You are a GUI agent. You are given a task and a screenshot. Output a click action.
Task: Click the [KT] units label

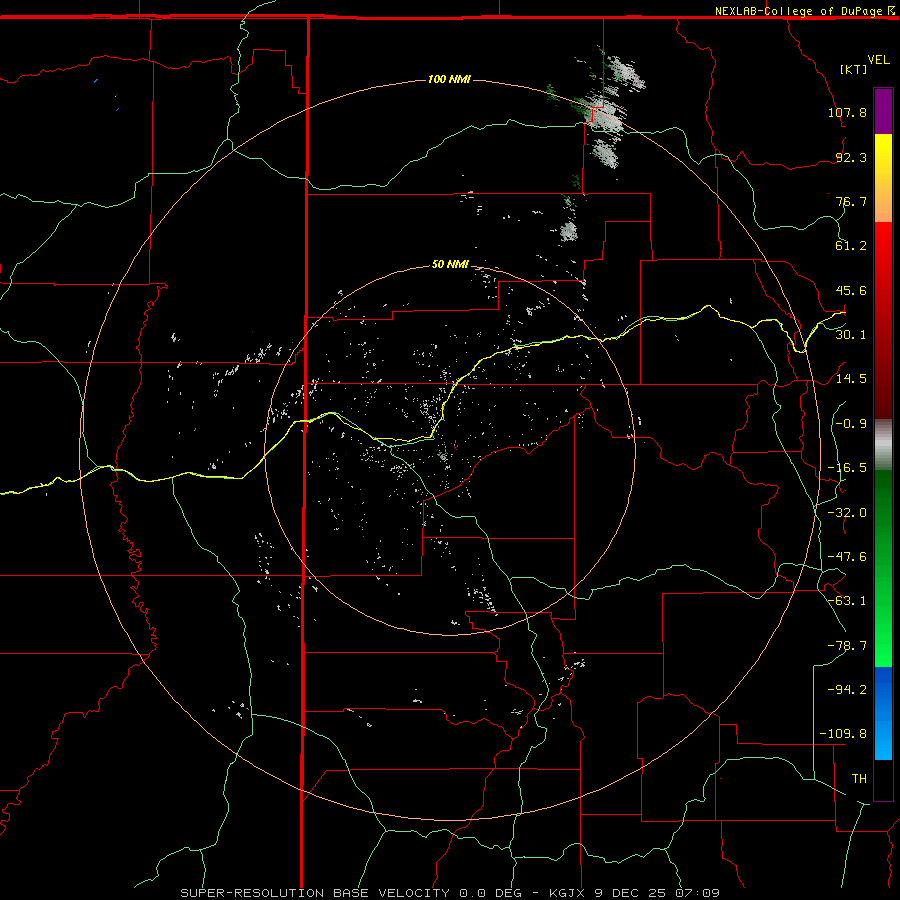click(x=853, y=69)
